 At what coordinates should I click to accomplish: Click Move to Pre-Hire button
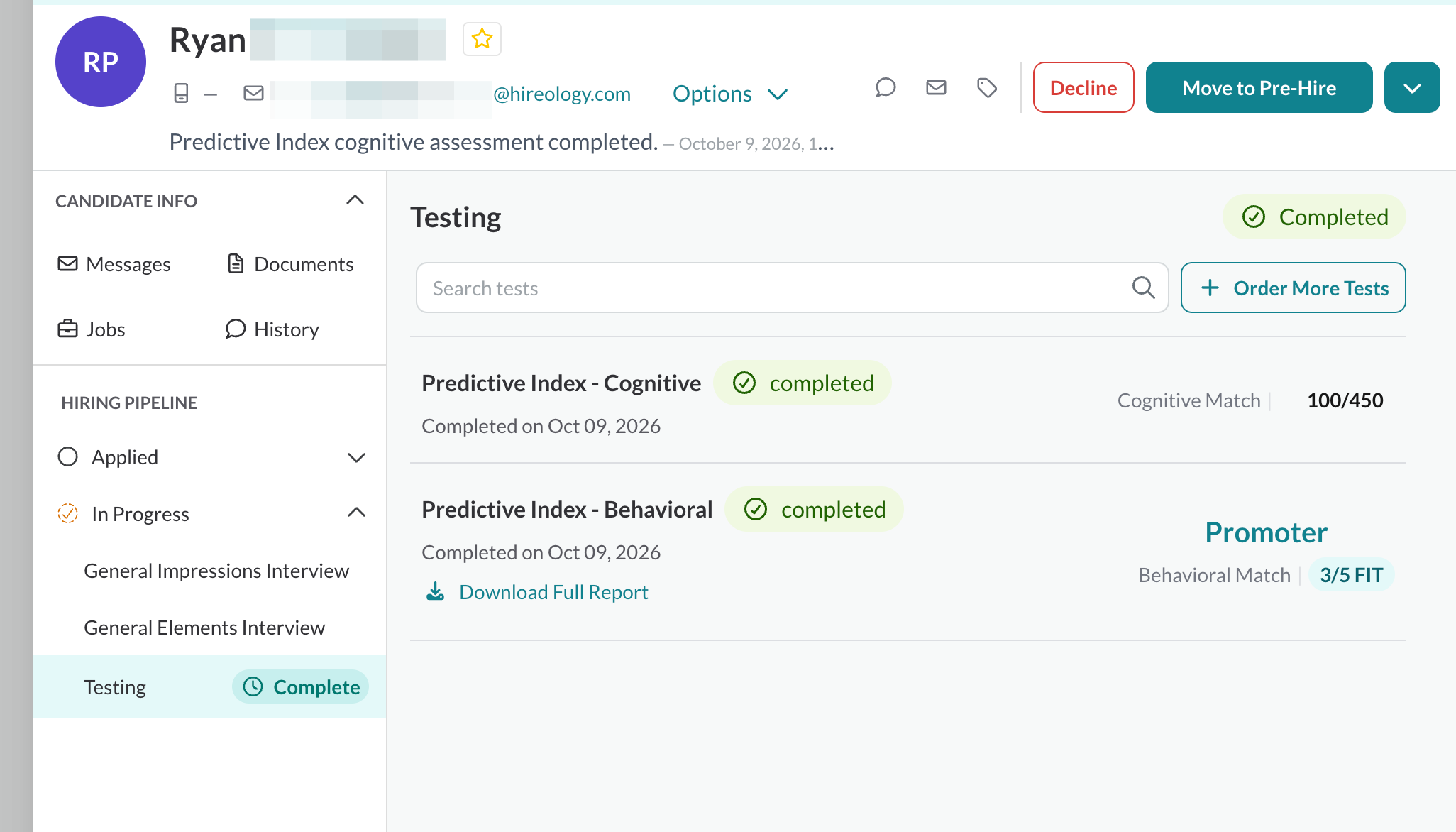pos(1259,87)
